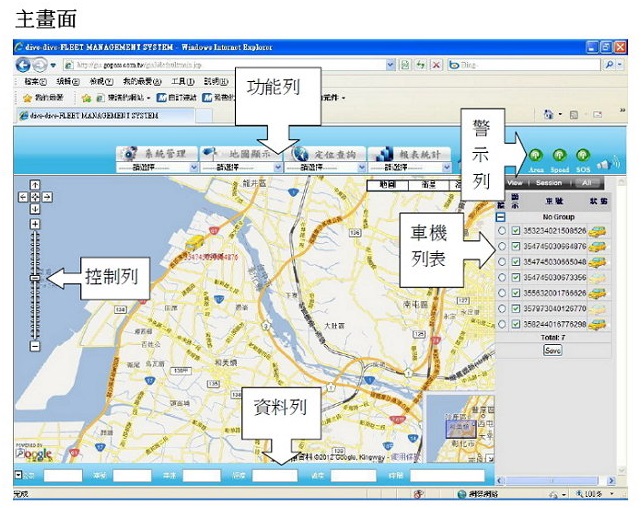
Task: Click the map zoom slider handle
Action: [35, 278]
